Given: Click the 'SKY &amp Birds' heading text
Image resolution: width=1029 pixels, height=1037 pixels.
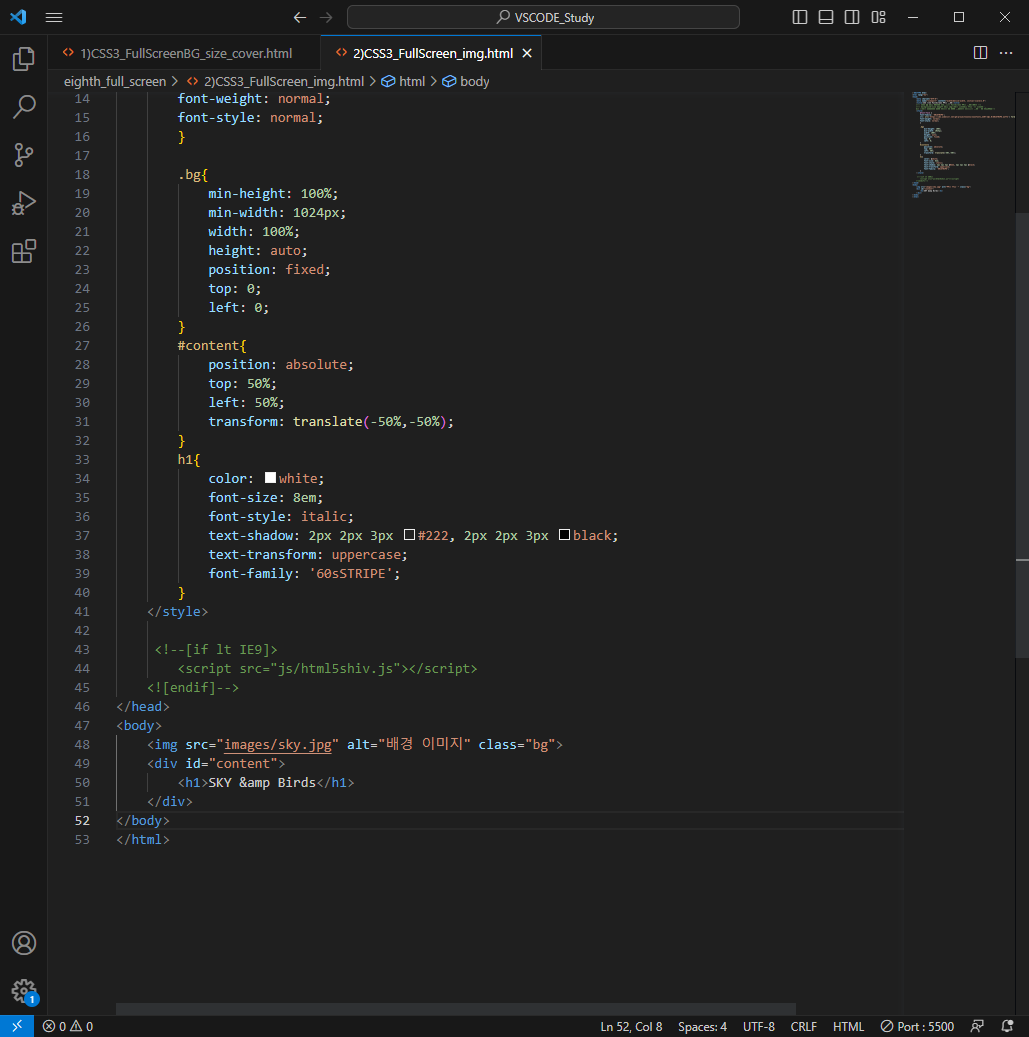Looking at the screenshot, I should [x=262, y=782].
